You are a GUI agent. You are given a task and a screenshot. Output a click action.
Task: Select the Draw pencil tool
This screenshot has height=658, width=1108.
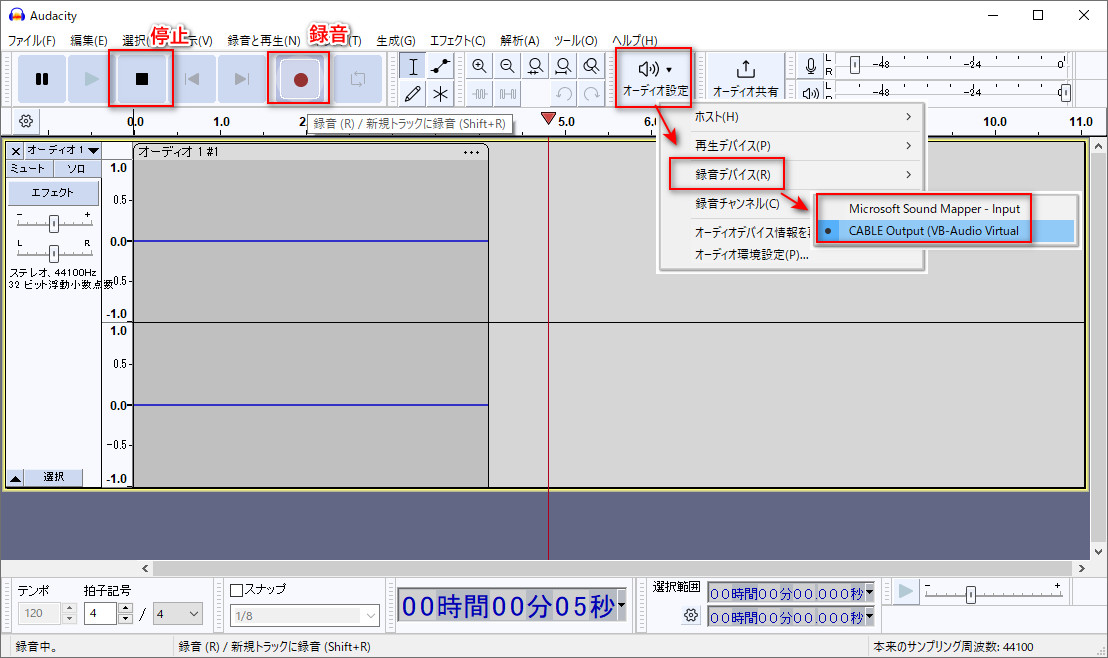[413, 93]
